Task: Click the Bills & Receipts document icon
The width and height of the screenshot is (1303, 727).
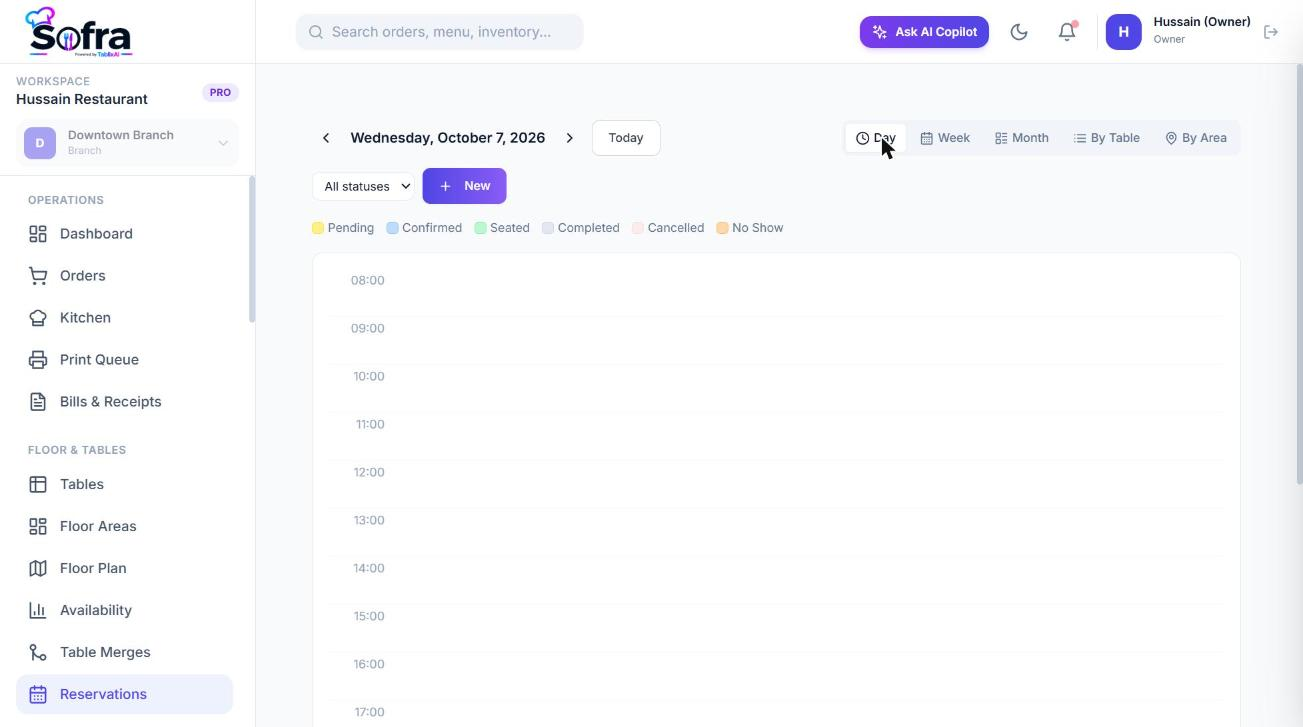Action: [x=38, y=402]
